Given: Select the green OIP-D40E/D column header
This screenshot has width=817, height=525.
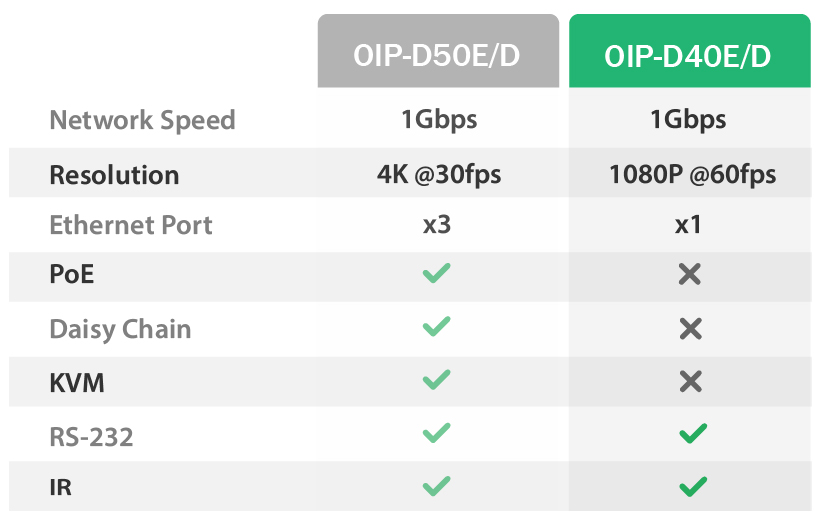Looking at the screenshot, I should click(688, 57).
